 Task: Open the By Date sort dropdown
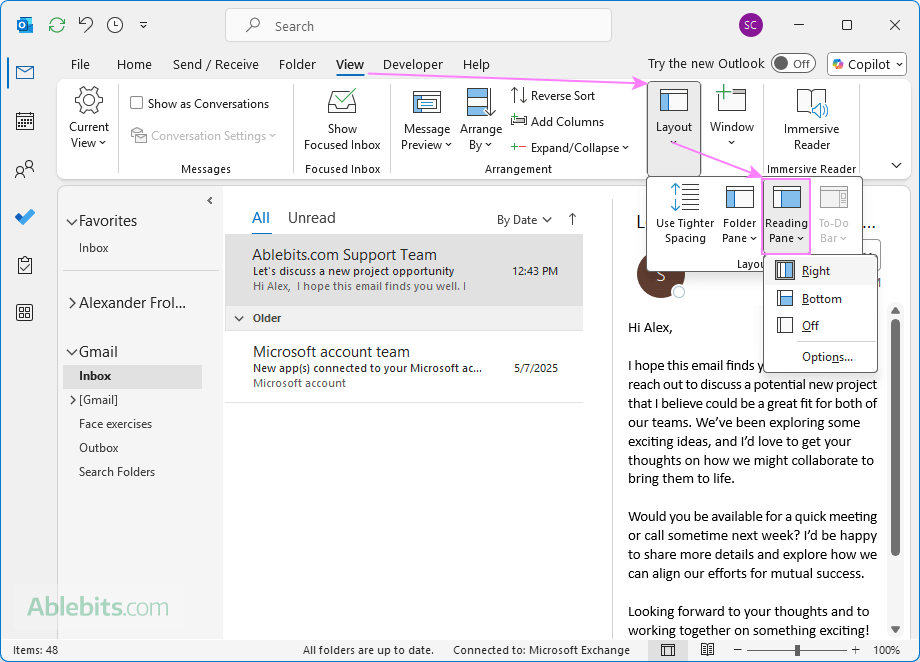click(524, 219)
